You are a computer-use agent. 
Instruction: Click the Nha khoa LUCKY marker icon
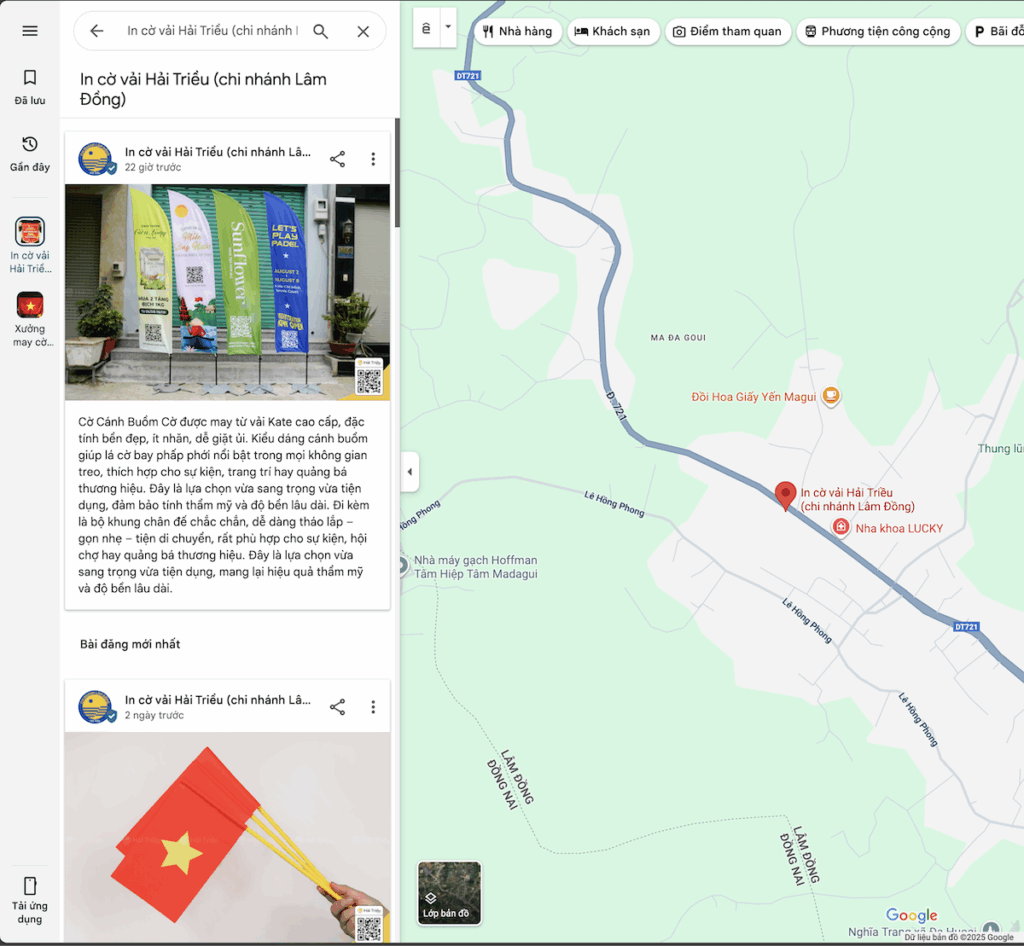840,526
